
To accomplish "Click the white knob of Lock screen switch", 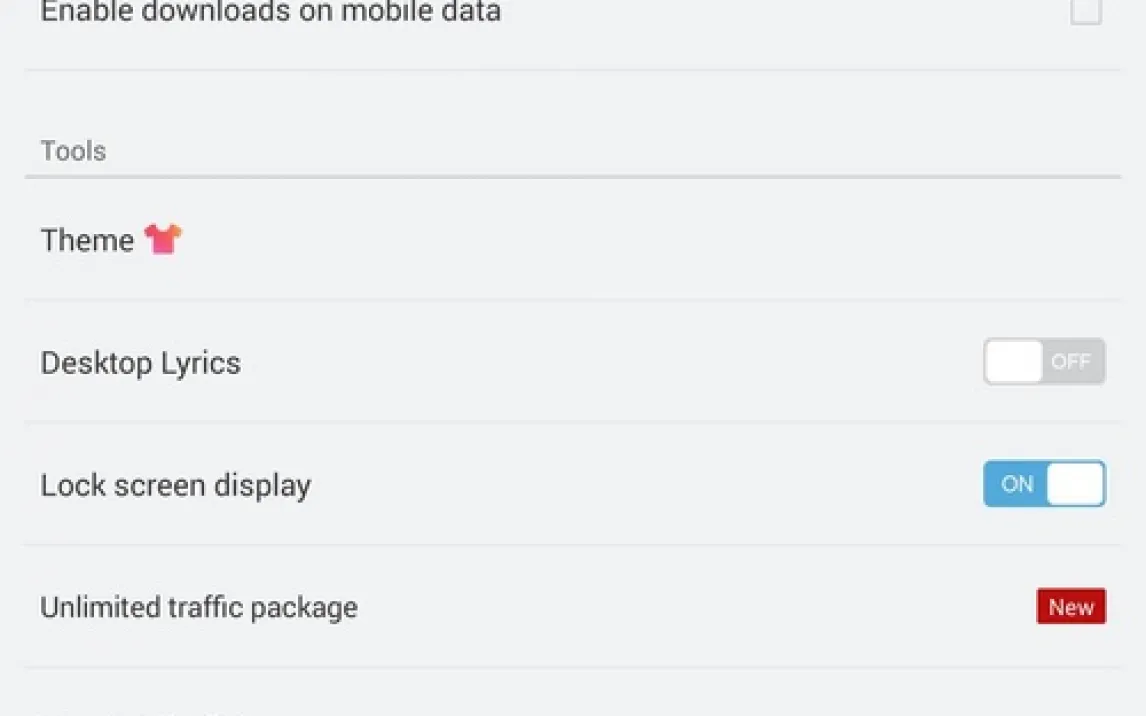I will pos(1075,484).
